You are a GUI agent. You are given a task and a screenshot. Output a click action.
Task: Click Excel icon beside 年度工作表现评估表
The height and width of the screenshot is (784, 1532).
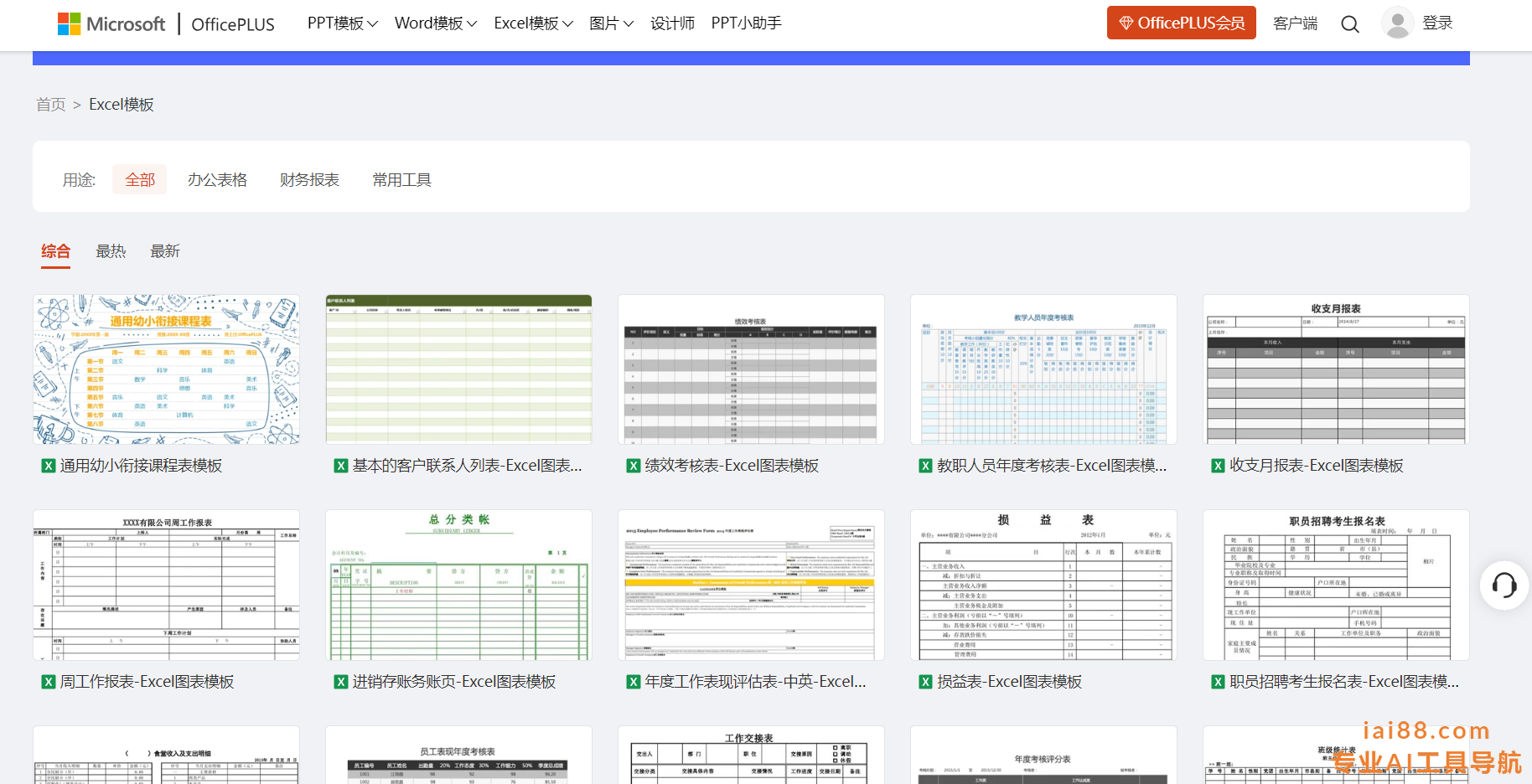[x=634, y=682]
